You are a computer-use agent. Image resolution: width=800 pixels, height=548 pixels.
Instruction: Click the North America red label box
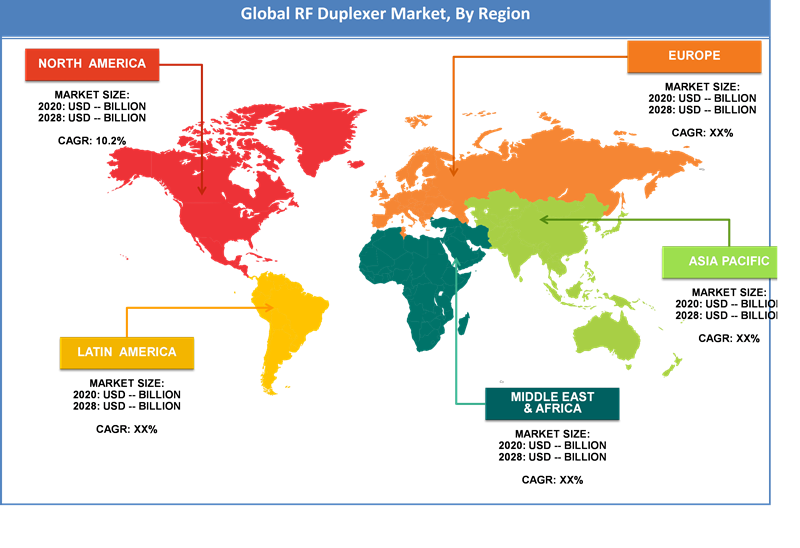tap(92, 64)
